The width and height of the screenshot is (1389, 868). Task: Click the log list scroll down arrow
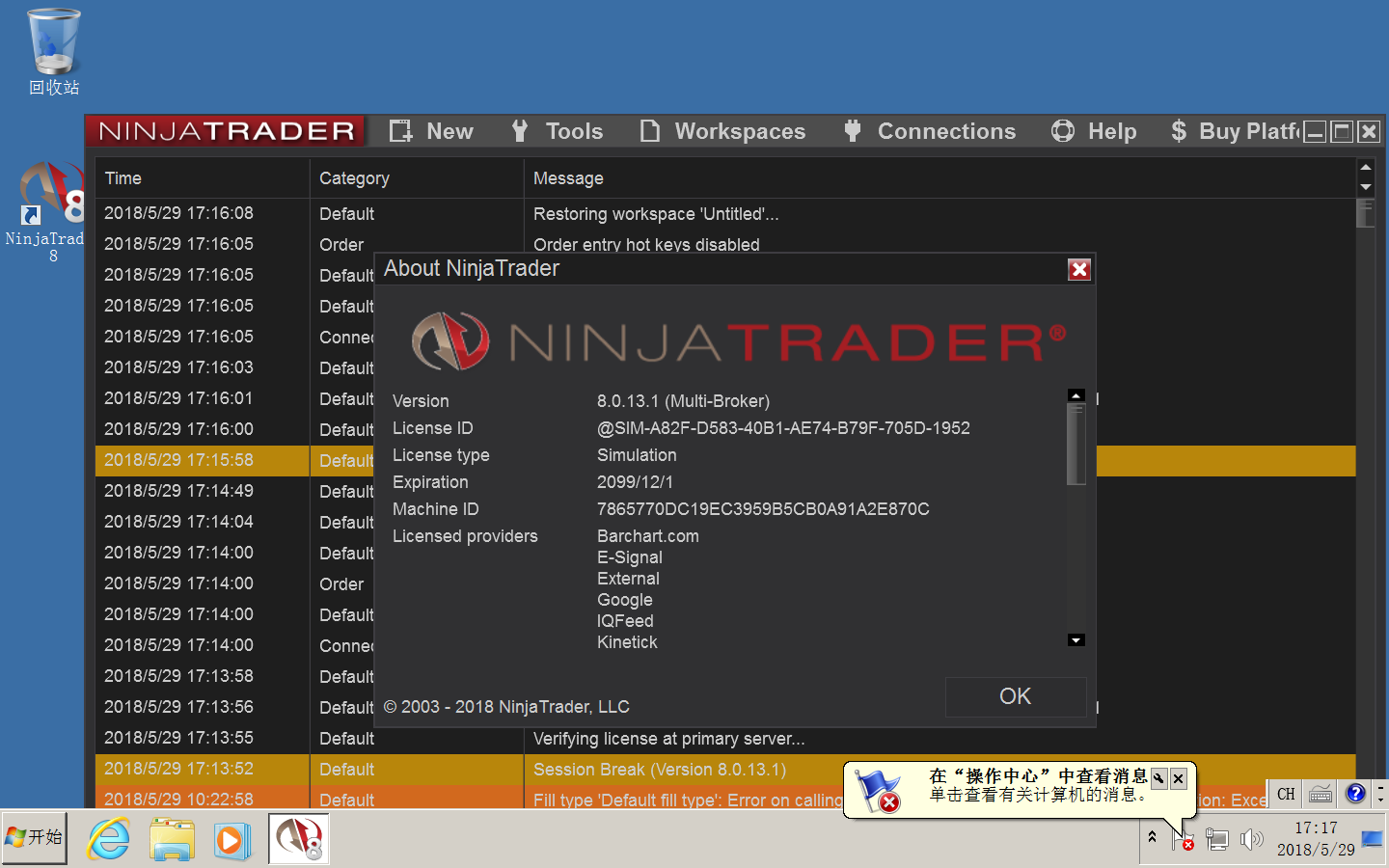[x=1366, y=187]
